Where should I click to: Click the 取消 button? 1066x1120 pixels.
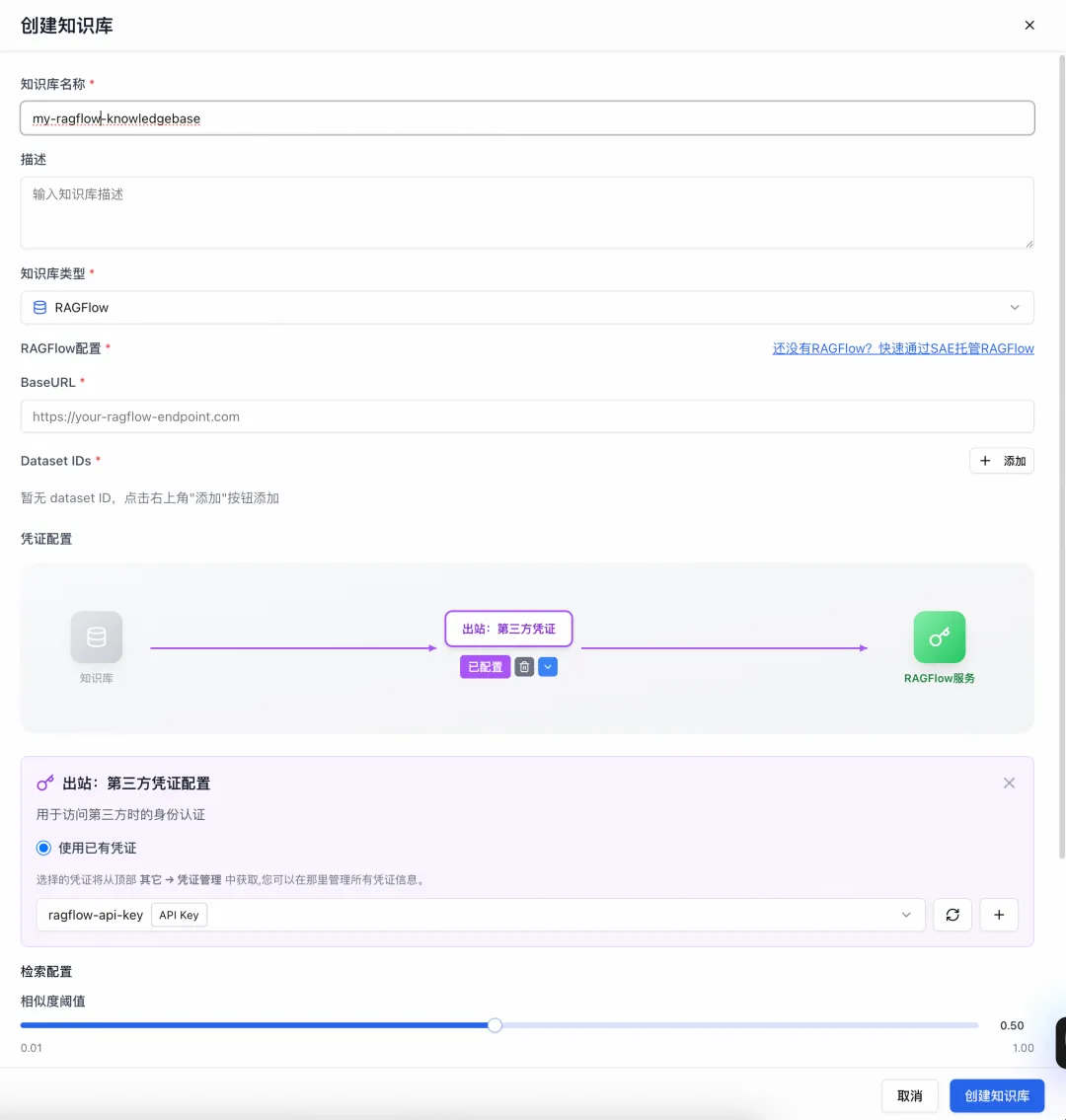pyautogui.click(x=909, y=1095)
